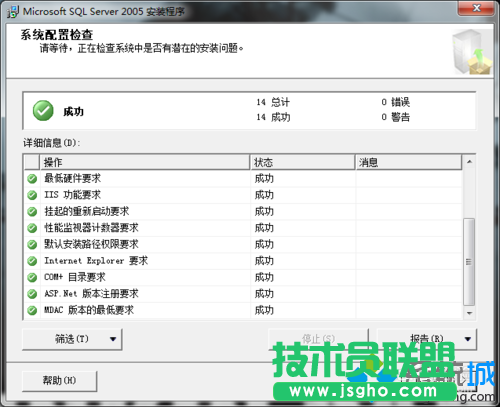Select the 最低硬件要求 row text
Screen dimensions: 500x407
click(x=73, y=178)
